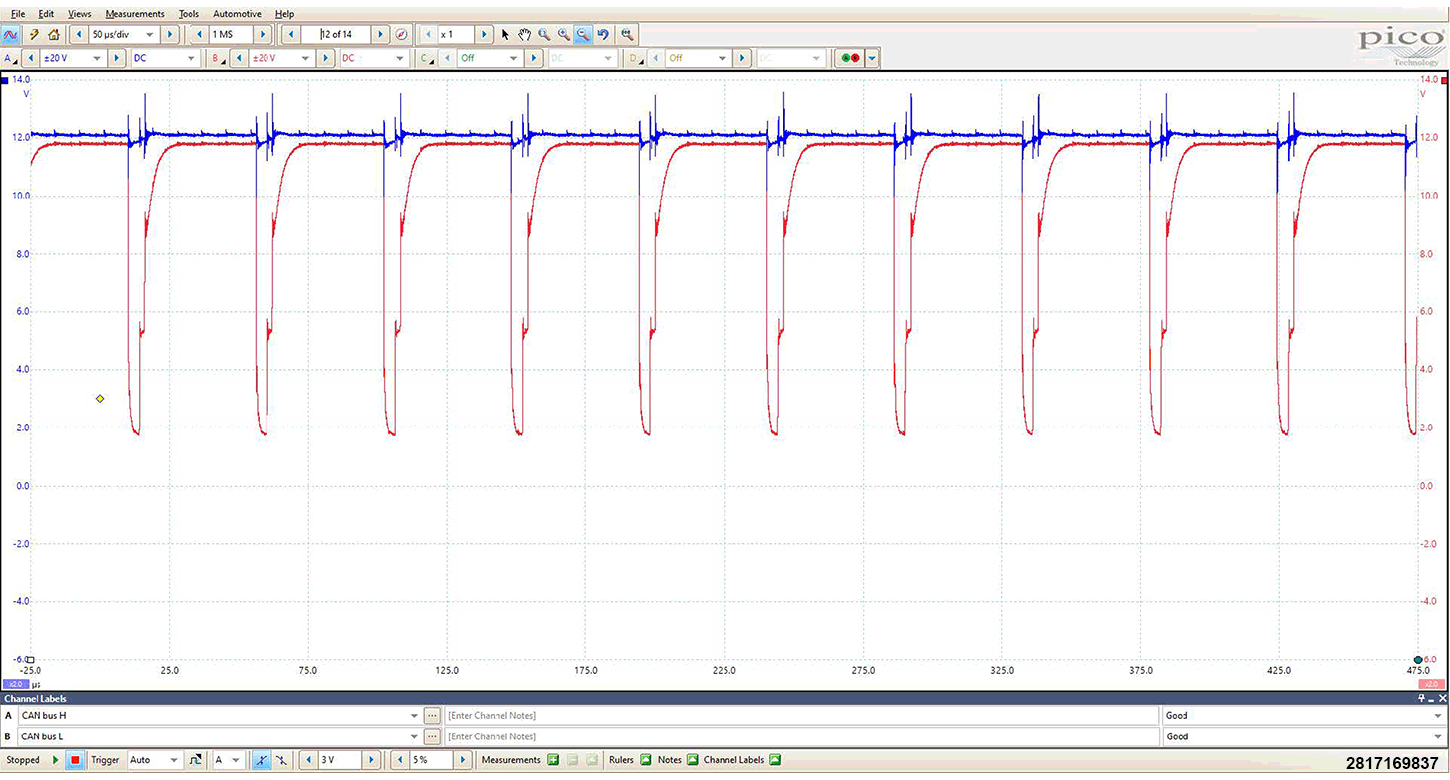Toggle the Channel Labels panel display
Screen dimensions: 1450x780
(775, 760)
